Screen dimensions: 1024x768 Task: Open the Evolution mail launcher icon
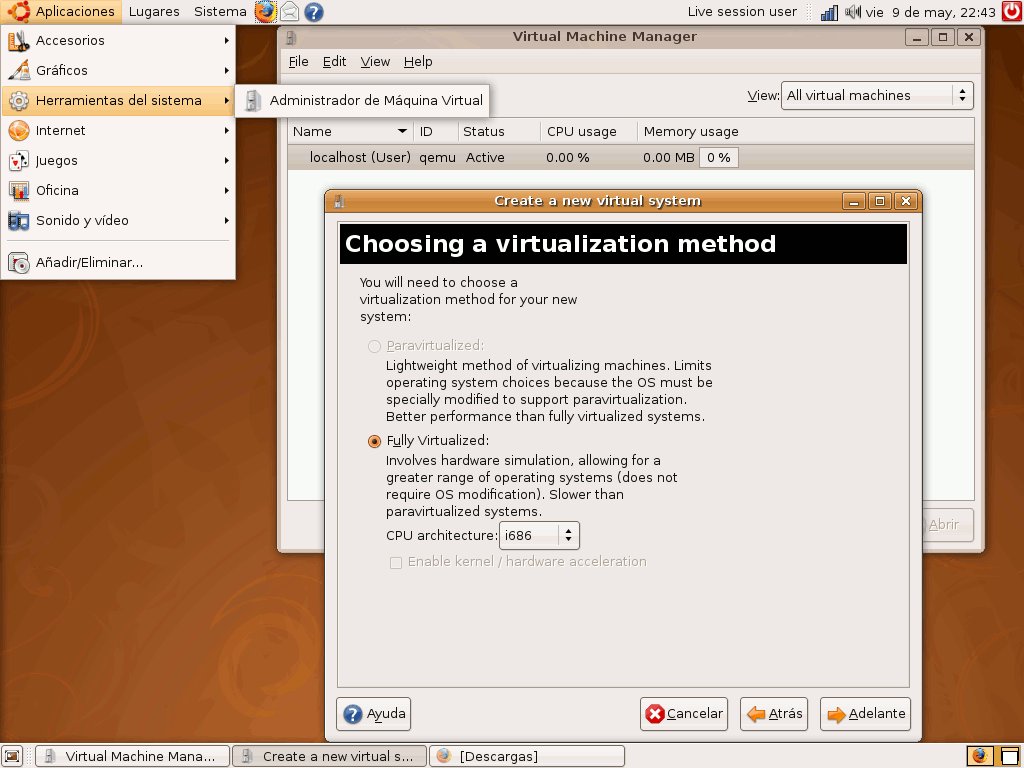coord(289,12)
